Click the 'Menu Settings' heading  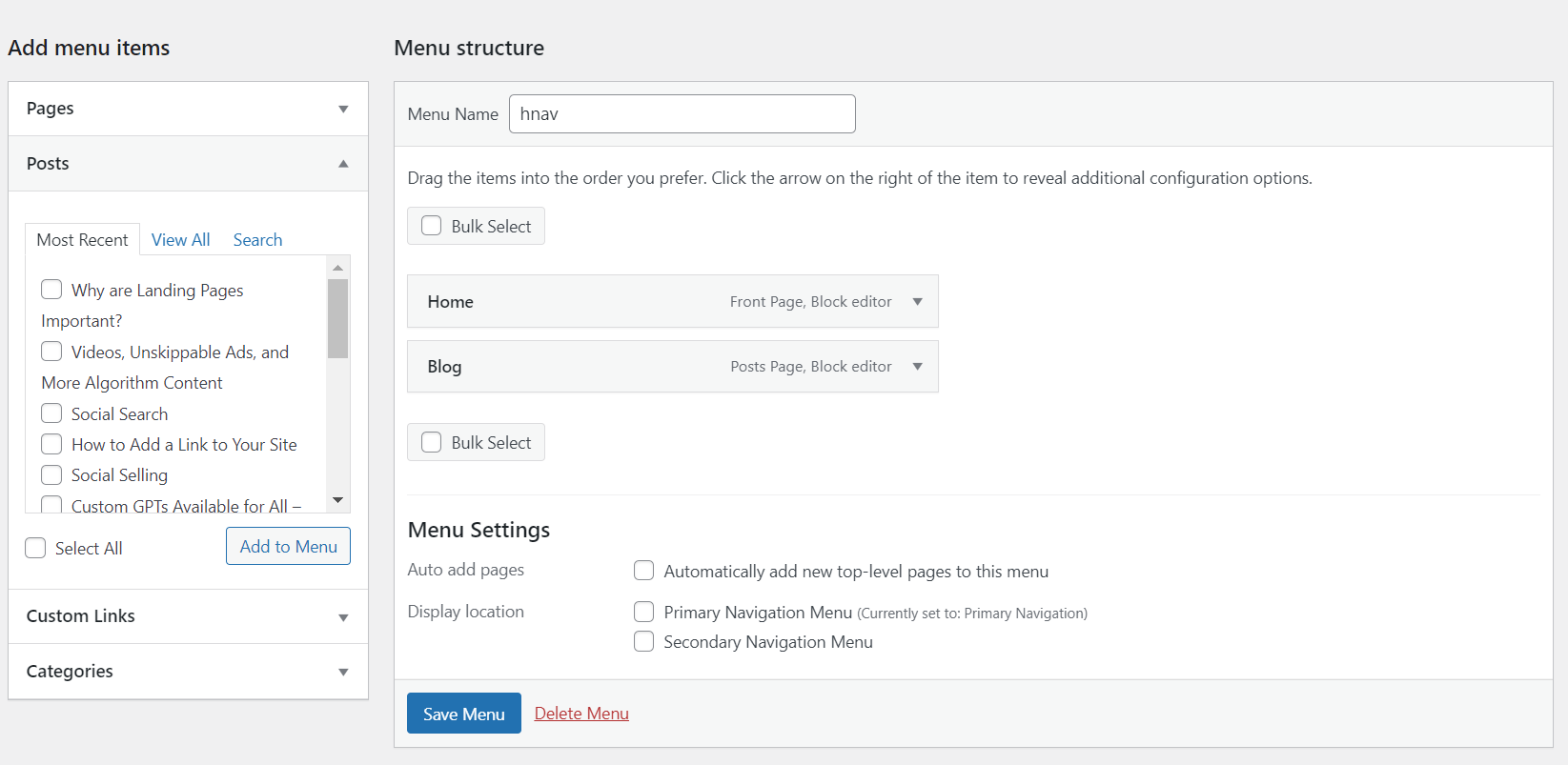479,530
